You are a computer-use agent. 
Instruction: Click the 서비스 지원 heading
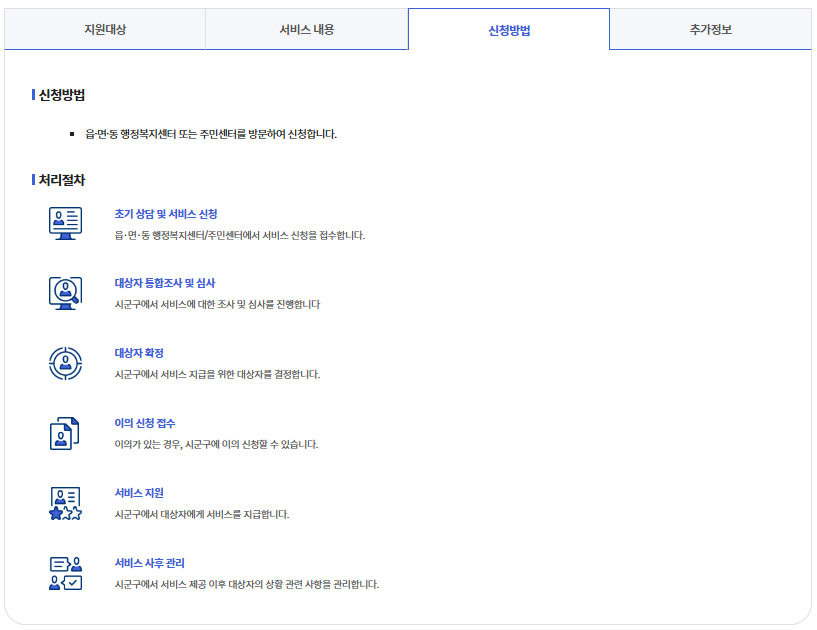point(139,493)
